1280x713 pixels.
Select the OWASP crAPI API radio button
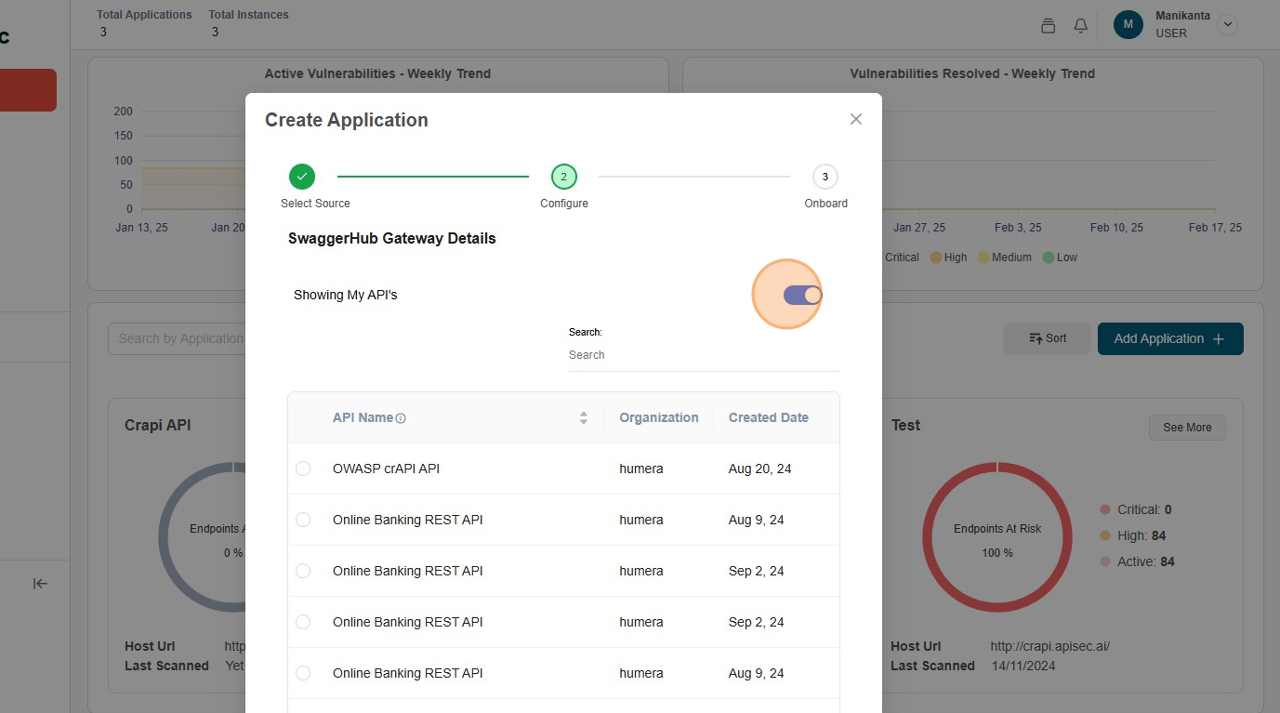click(303, 469)
